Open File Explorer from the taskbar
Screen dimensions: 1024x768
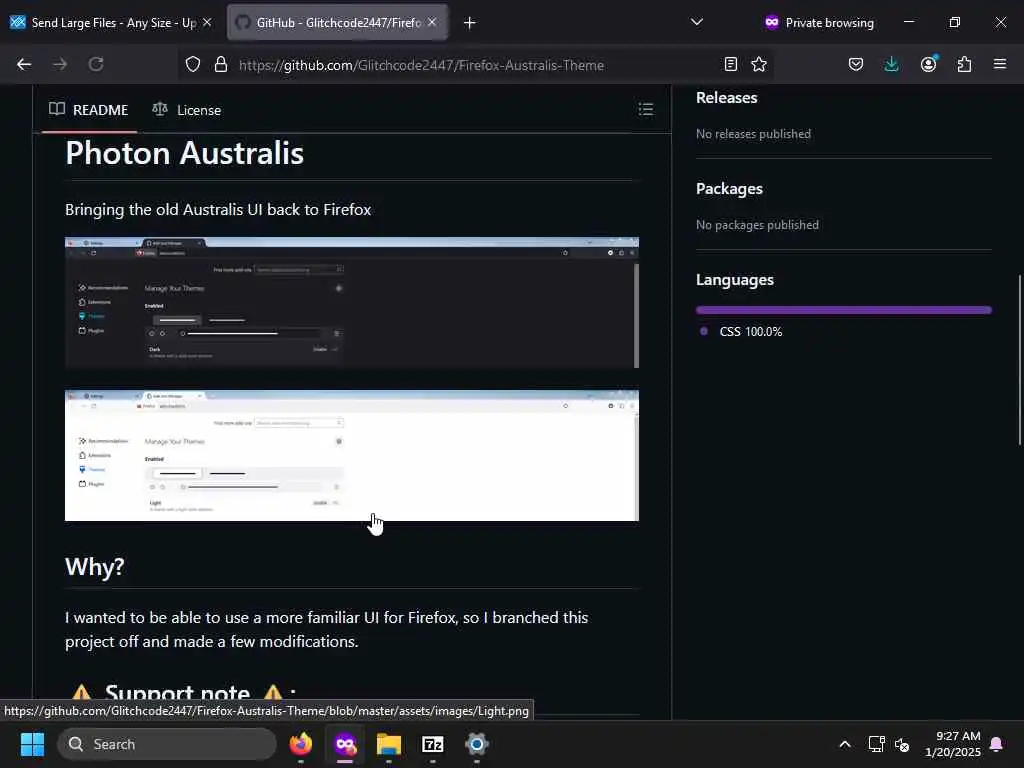tap(389, 744)
